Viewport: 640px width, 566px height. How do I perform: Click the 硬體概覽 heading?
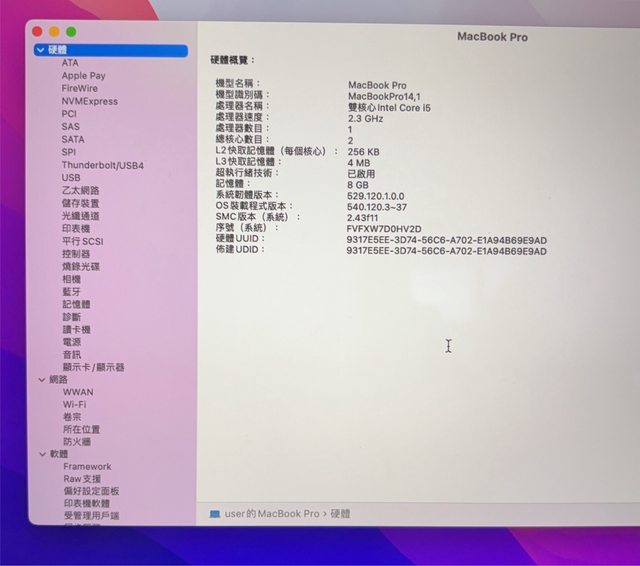click(x=233, y=60)
